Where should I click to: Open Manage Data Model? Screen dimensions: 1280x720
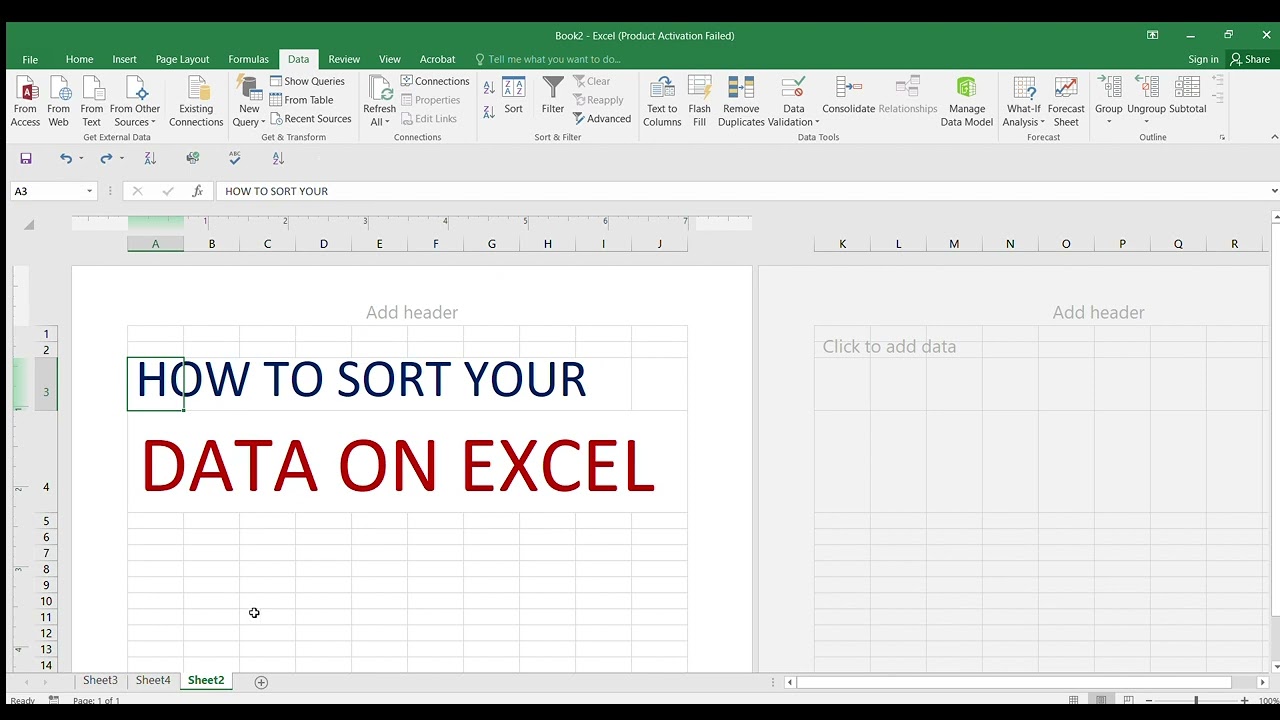point(967,101)
